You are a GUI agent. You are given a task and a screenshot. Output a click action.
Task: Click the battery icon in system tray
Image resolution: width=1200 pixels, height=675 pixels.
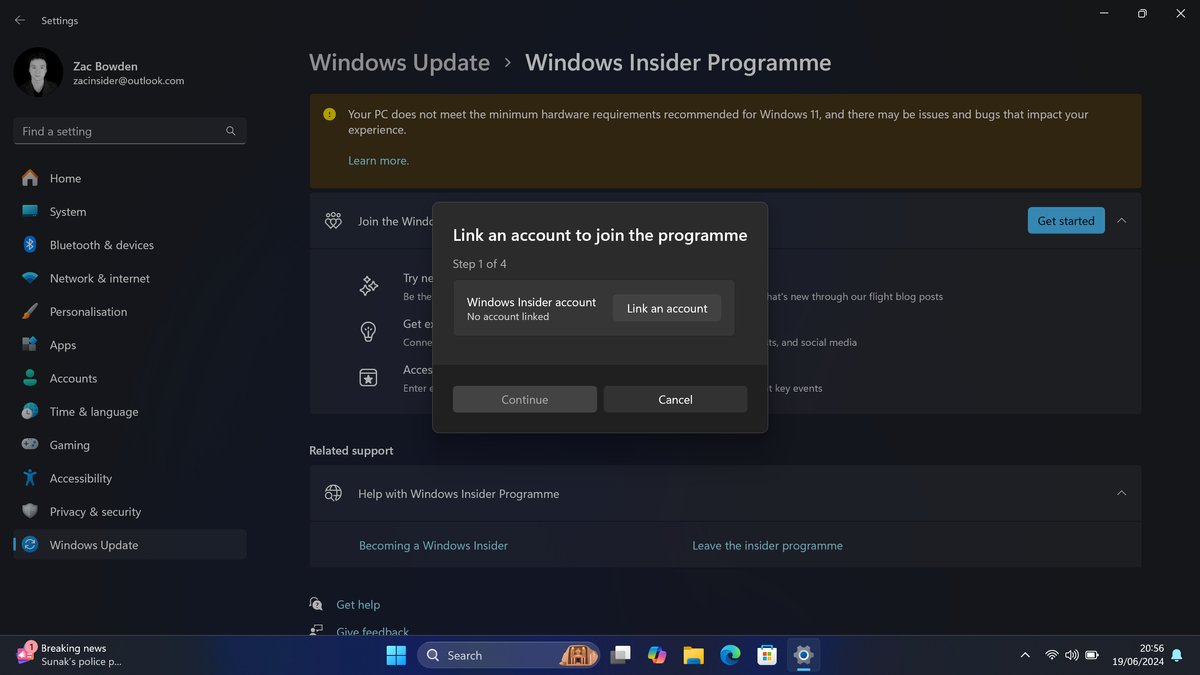[1093, 655]
